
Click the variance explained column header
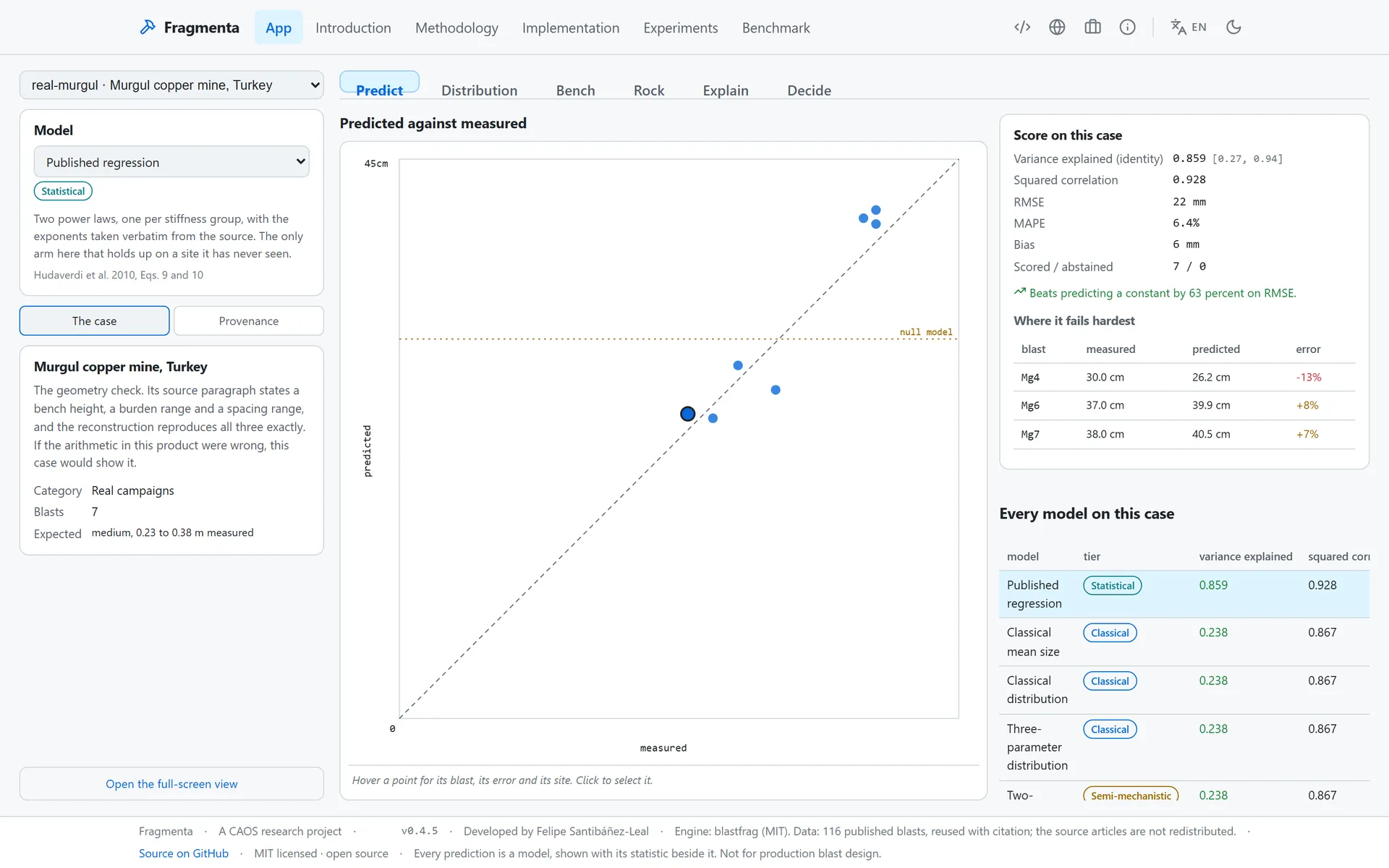(x=1245, y=556)
